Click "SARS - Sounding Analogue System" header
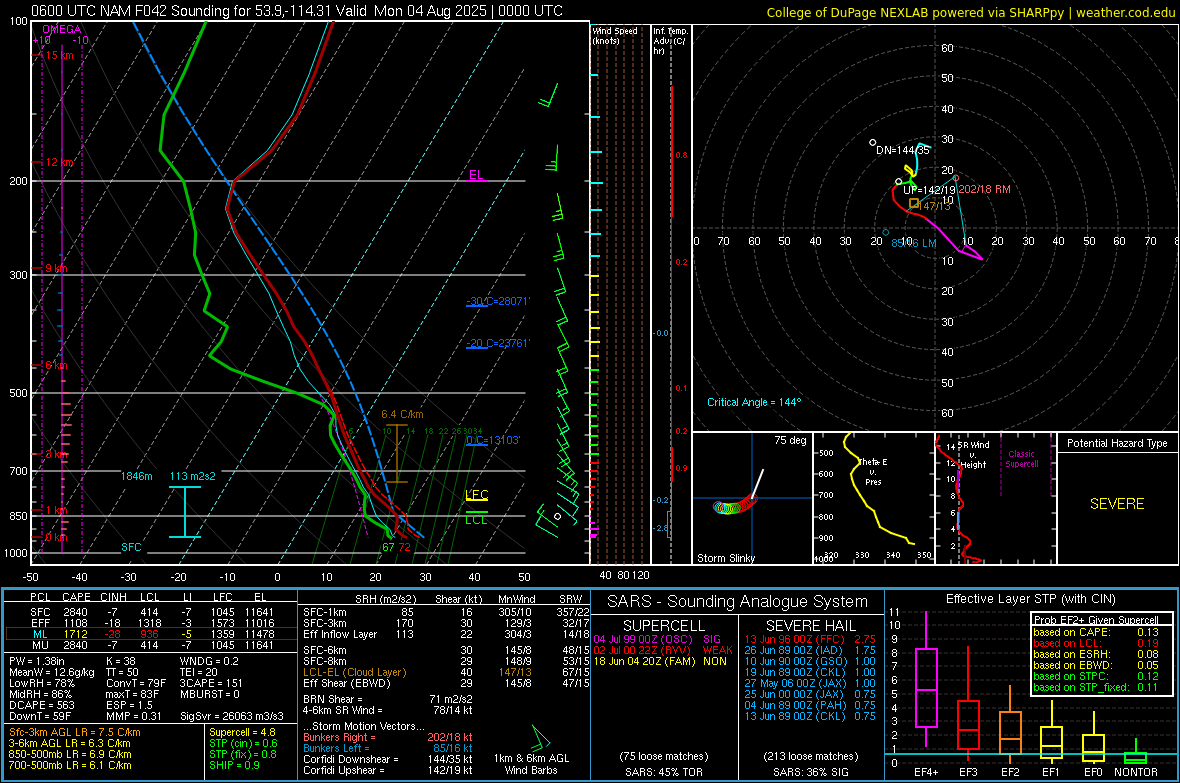This screenshot has height=783, width=1180. click(x=738, y=602)
